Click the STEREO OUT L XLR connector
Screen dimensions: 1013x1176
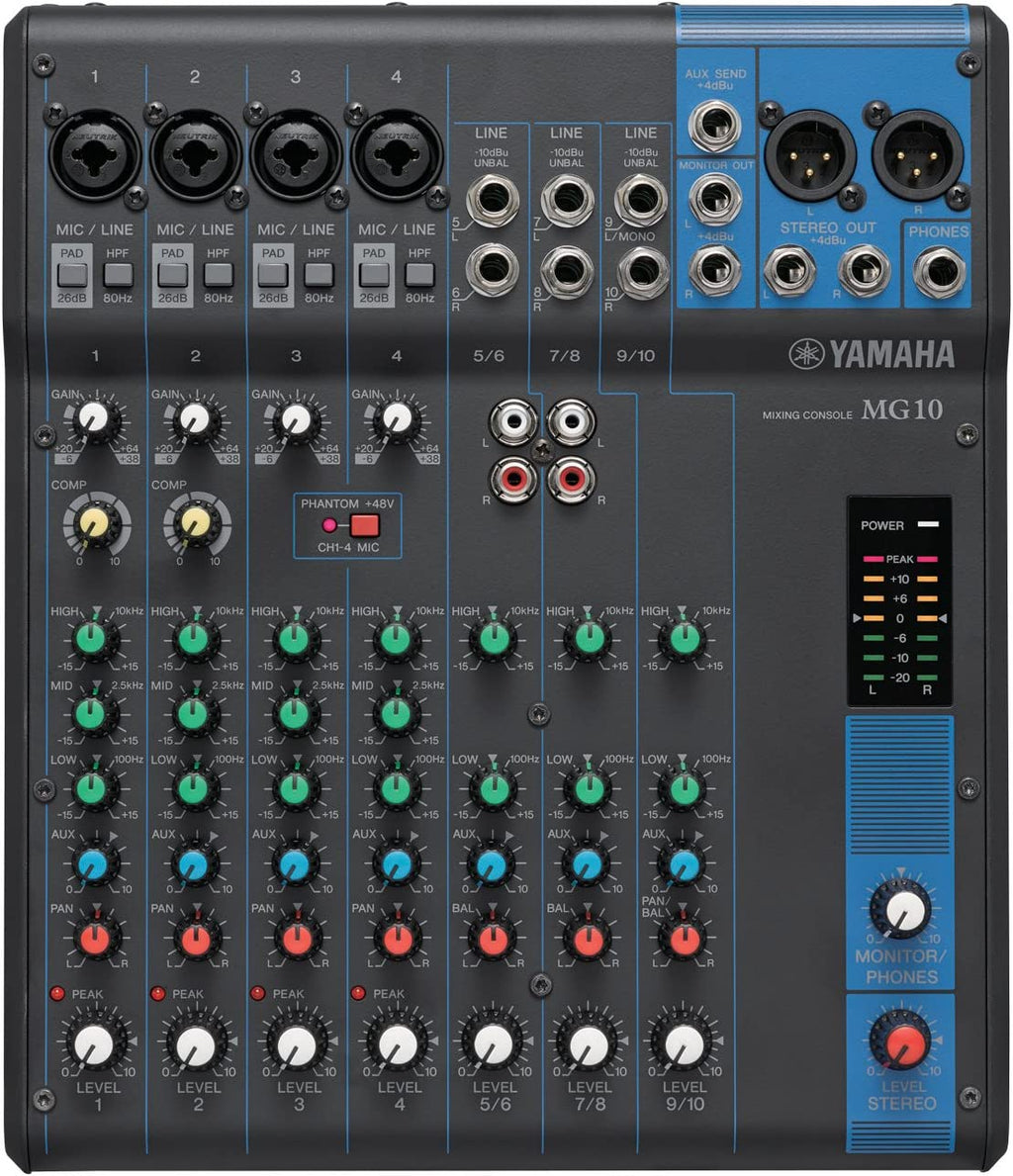(810, 155)
